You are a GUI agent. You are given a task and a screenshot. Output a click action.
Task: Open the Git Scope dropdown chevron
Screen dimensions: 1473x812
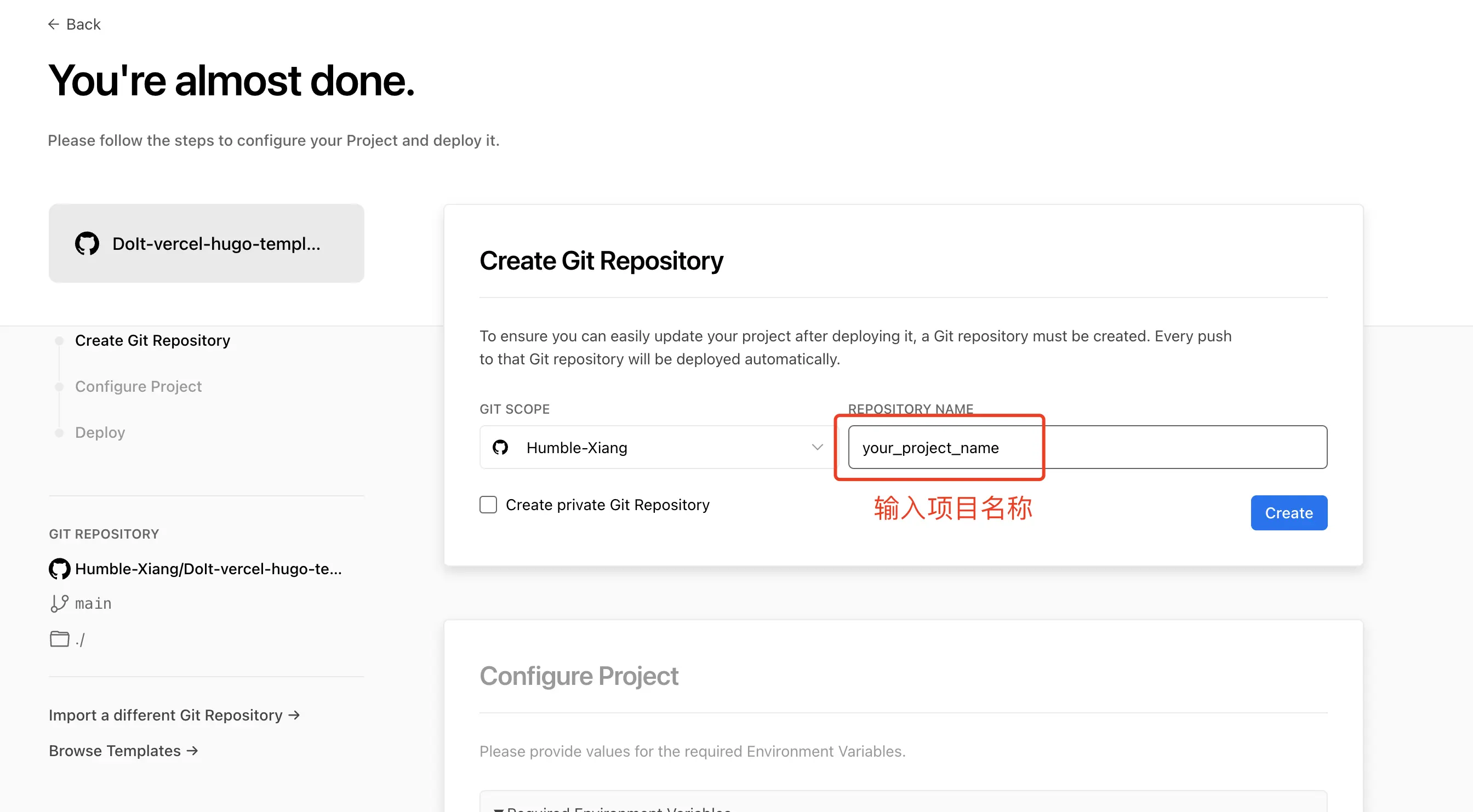[x=817, y=447]
